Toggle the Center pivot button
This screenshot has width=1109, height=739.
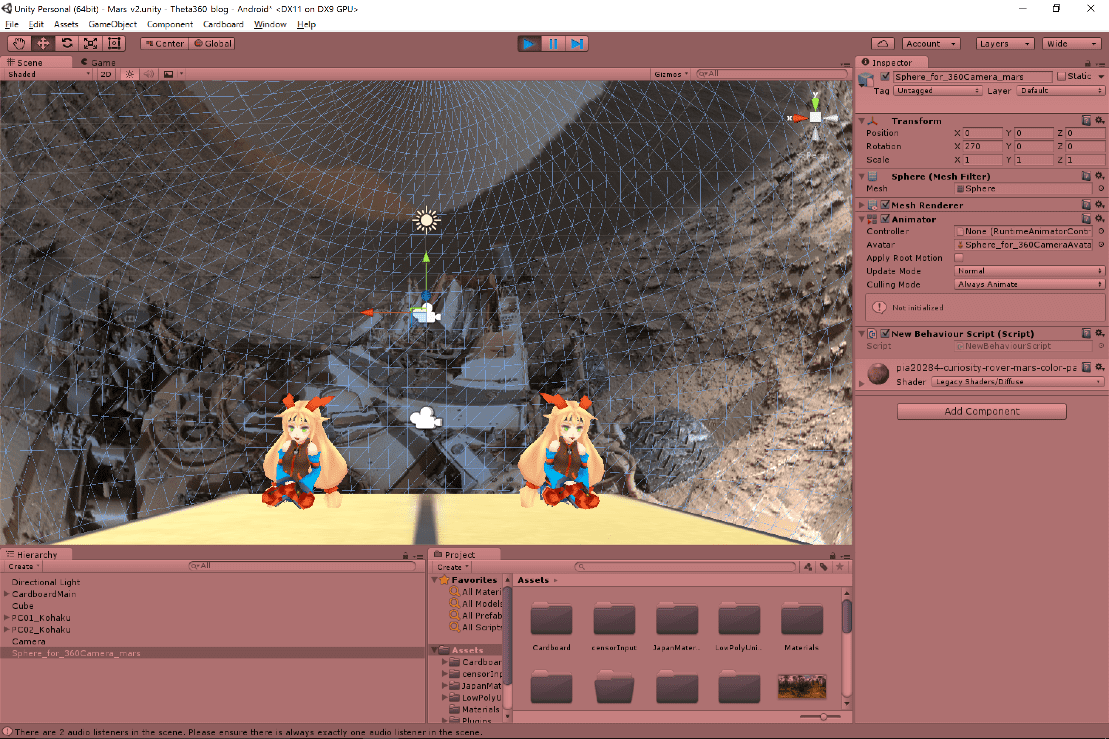coord(163,44)
